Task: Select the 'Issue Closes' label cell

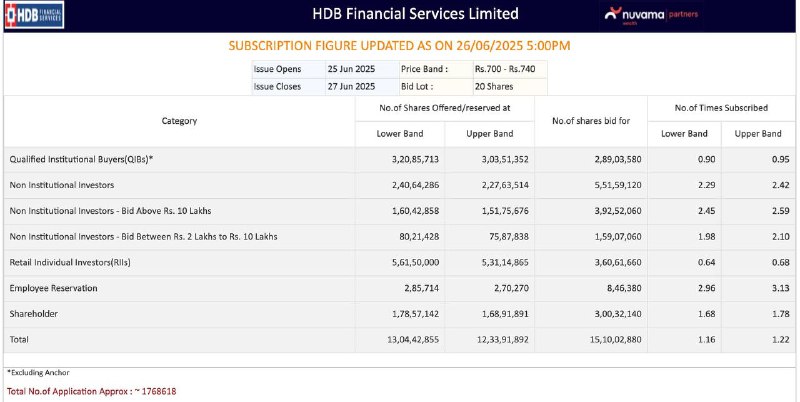Action: point(289,87)
